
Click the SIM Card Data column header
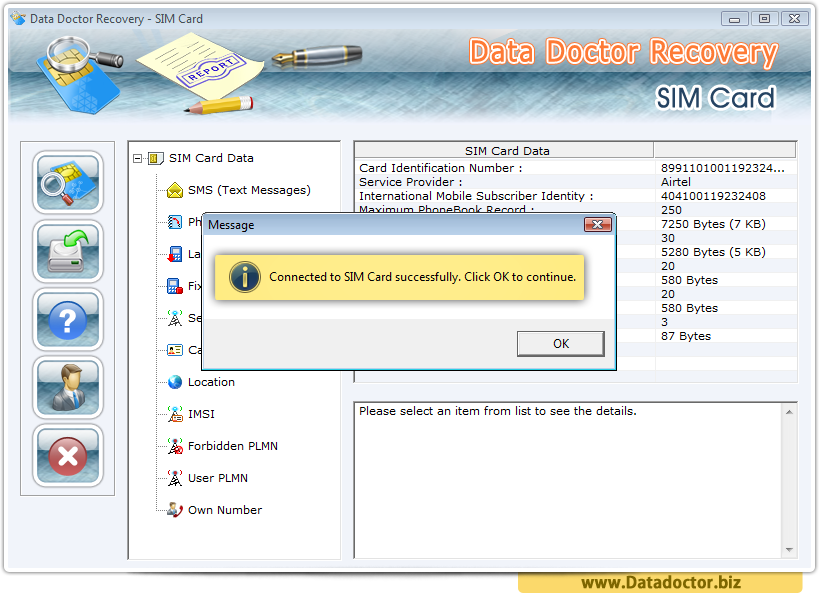[504, 150]
